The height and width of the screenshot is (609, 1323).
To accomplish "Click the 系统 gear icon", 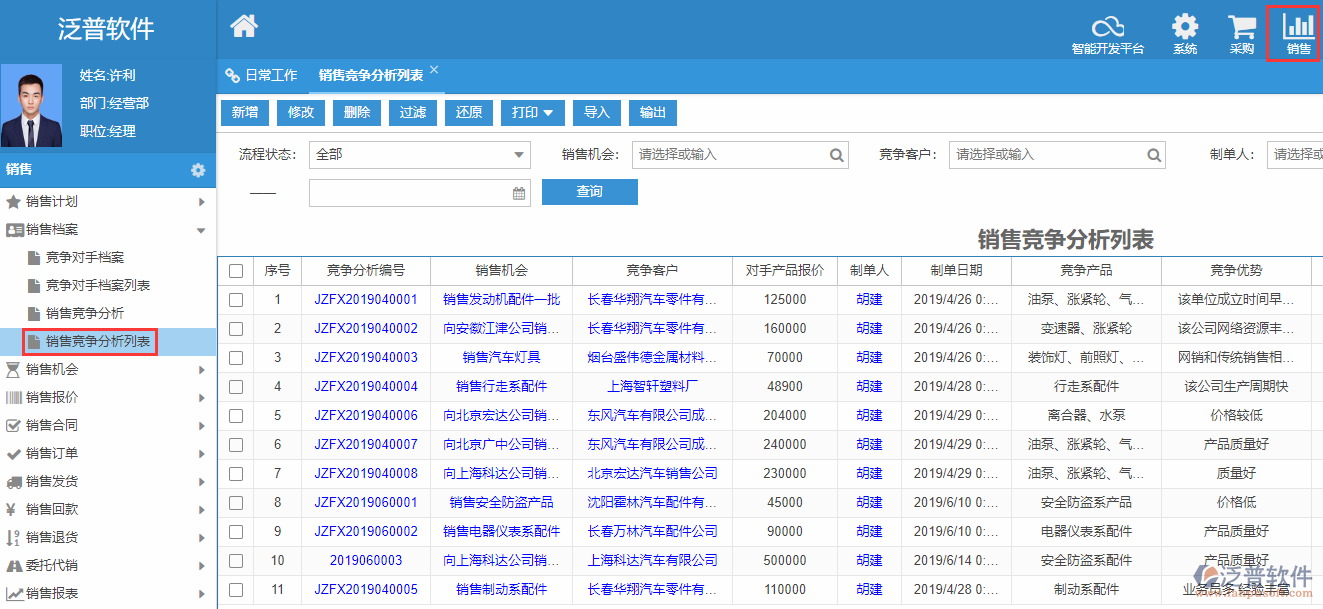I will pos(1185,30).
